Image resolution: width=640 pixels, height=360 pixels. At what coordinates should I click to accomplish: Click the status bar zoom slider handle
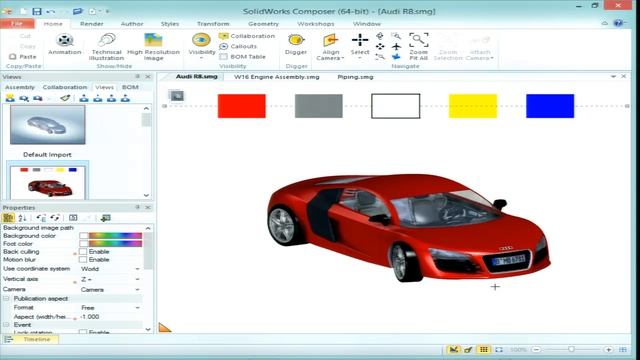coord(571,349)
